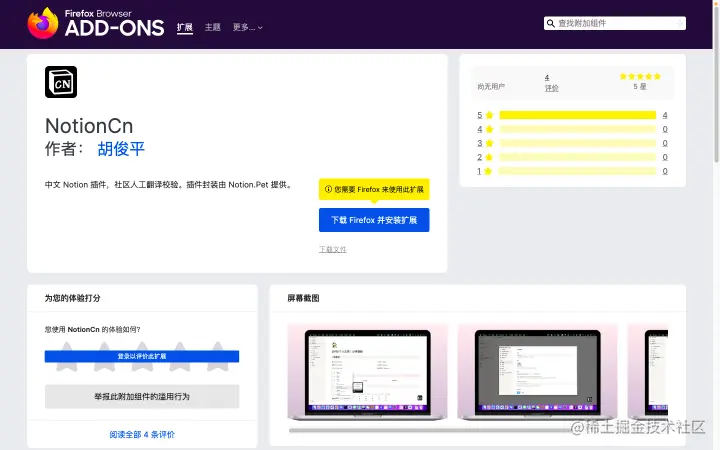720x450 pixels.
Task: Click the 1-star review count 0
Action: 665,171
